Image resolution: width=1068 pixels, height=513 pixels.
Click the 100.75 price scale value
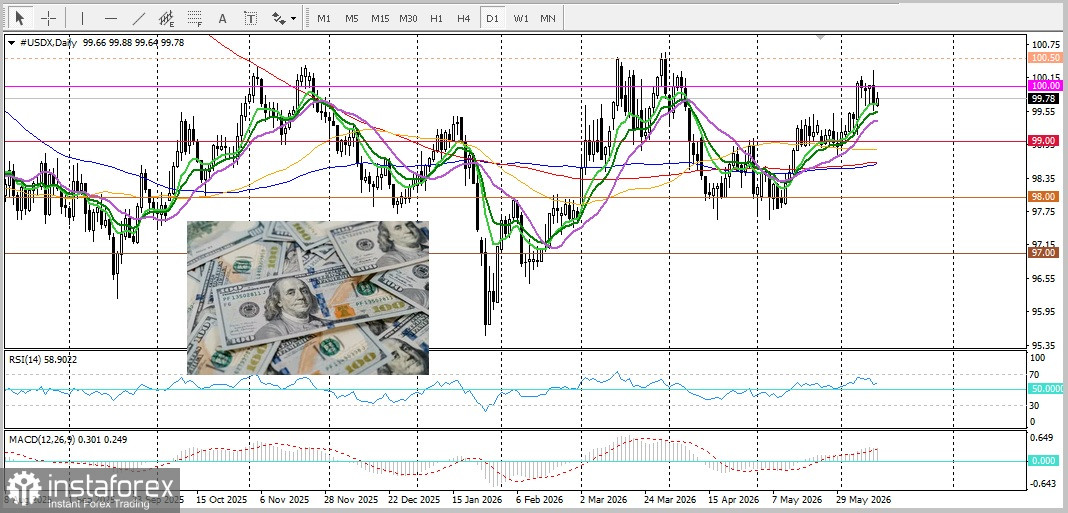[x=1046, y=45]
